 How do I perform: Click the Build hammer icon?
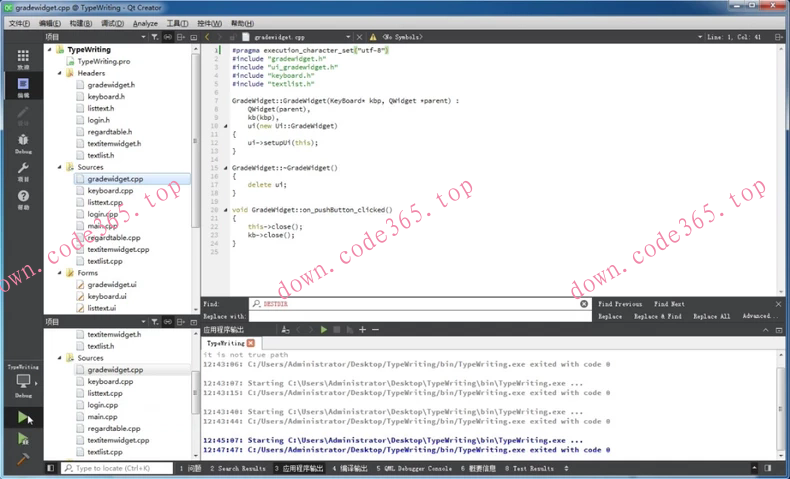click(23, 459)
